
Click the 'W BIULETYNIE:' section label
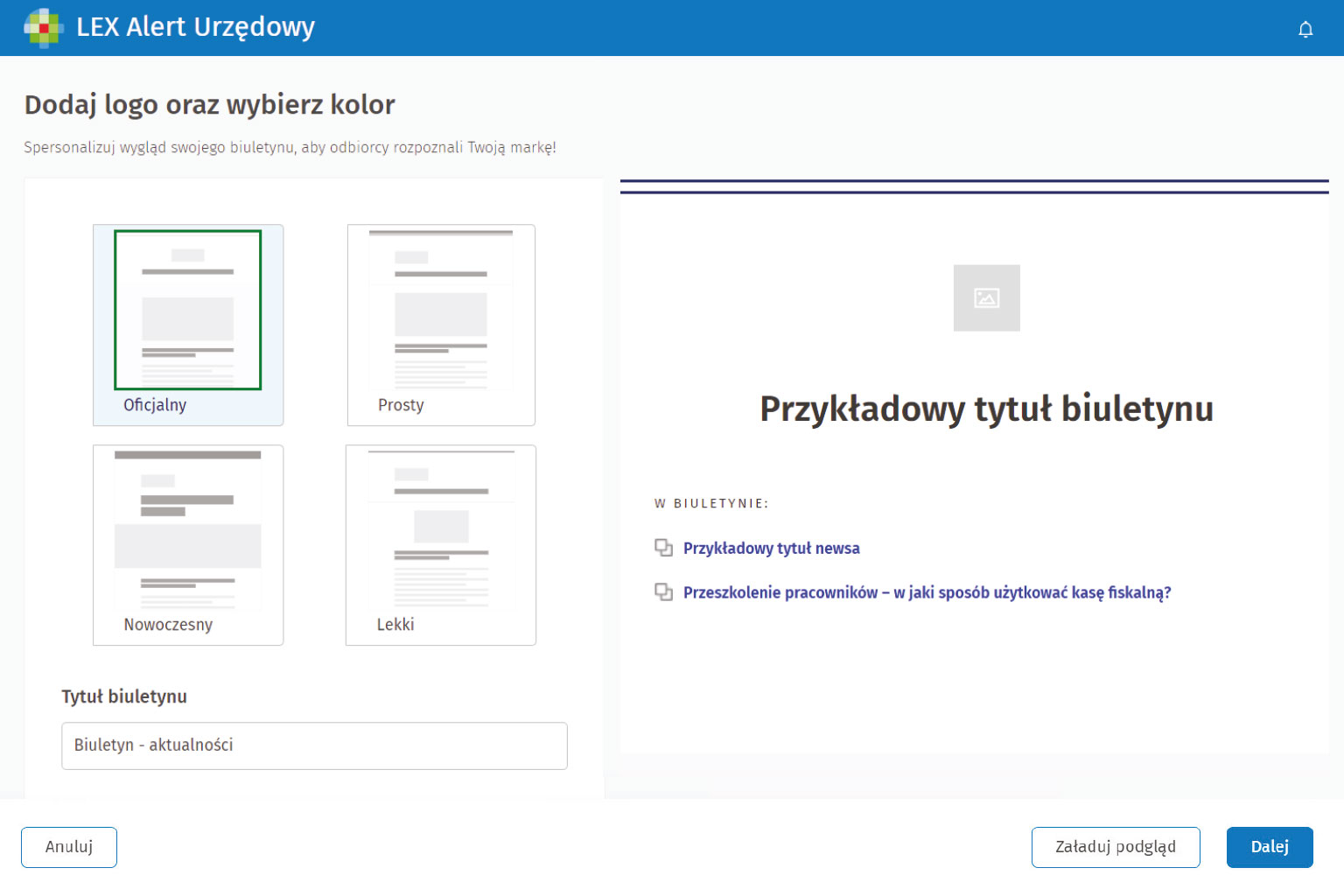click(711, 504)
